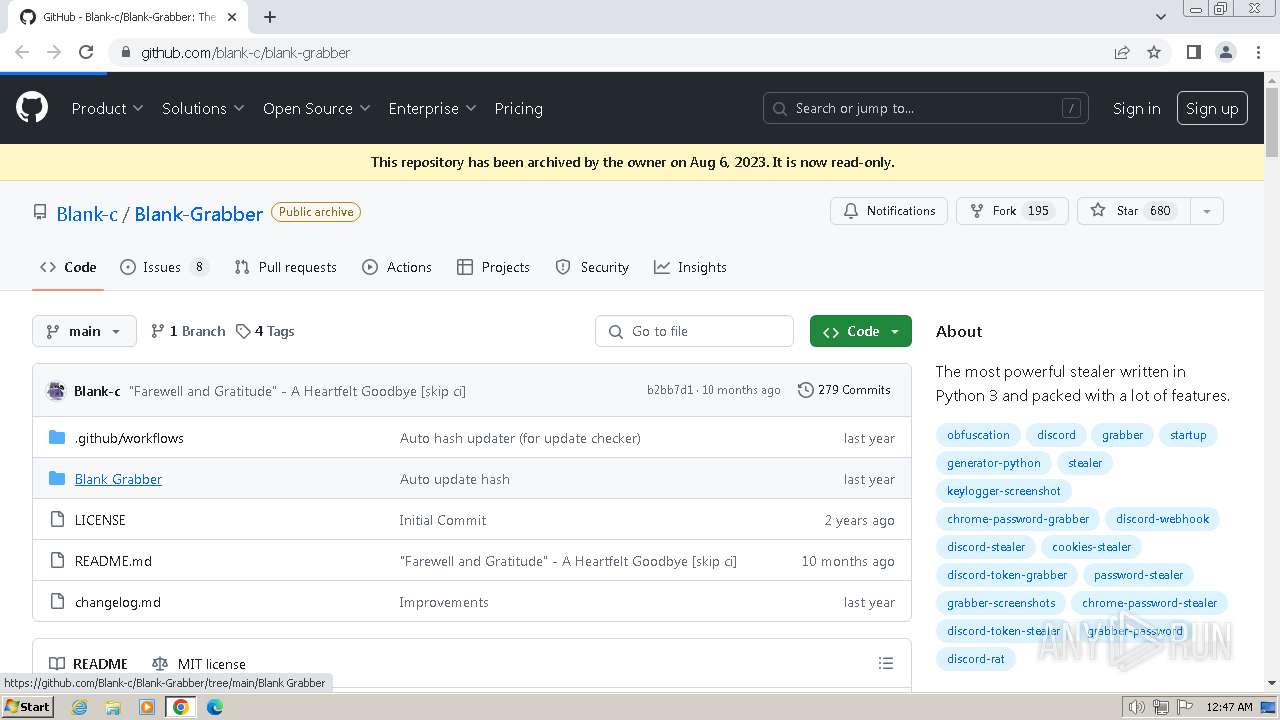Bookmark this page with star icon
The width and height of the screenshot is (1280, 720).
(x=1154, y=52)
